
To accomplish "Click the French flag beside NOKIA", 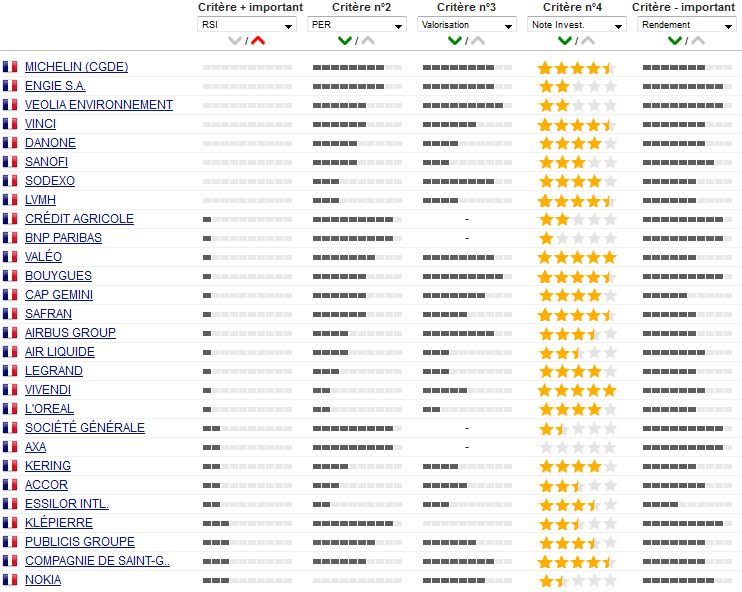I will point(10,579).
